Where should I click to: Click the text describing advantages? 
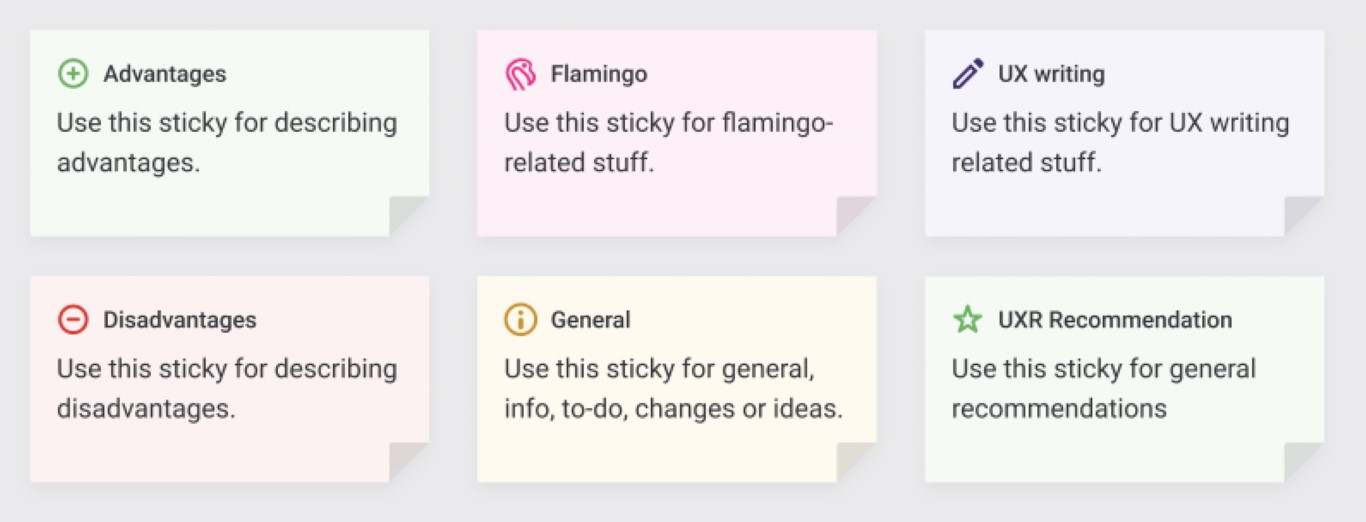227,143
